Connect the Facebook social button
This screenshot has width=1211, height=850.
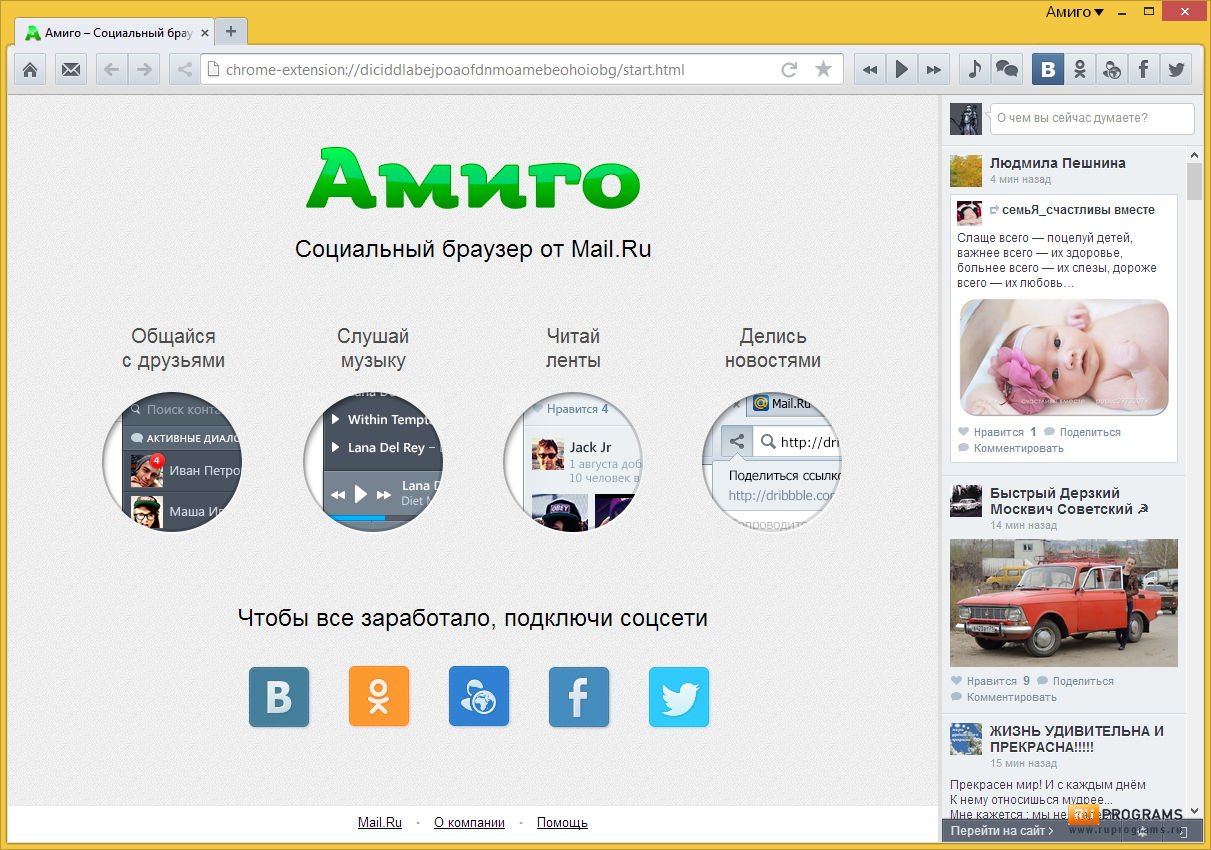pos(579,697)
